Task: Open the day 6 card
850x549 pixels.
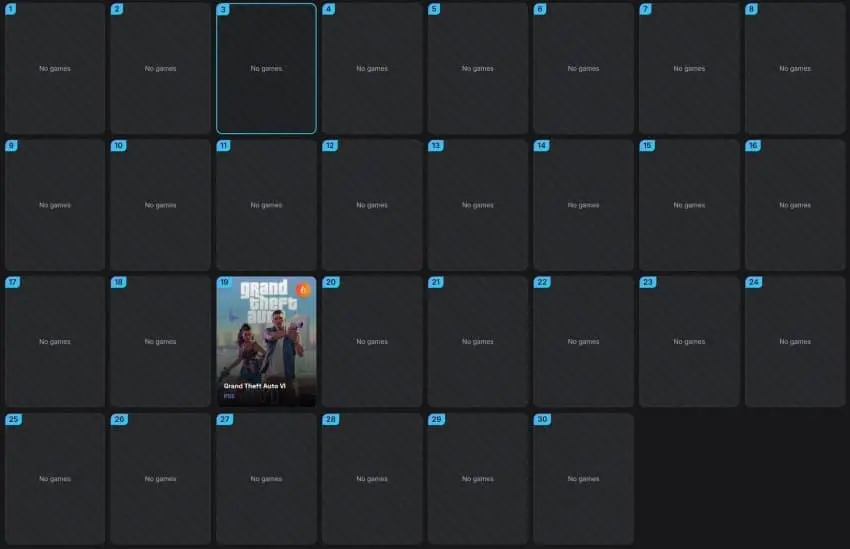Action: coord(583,68)
